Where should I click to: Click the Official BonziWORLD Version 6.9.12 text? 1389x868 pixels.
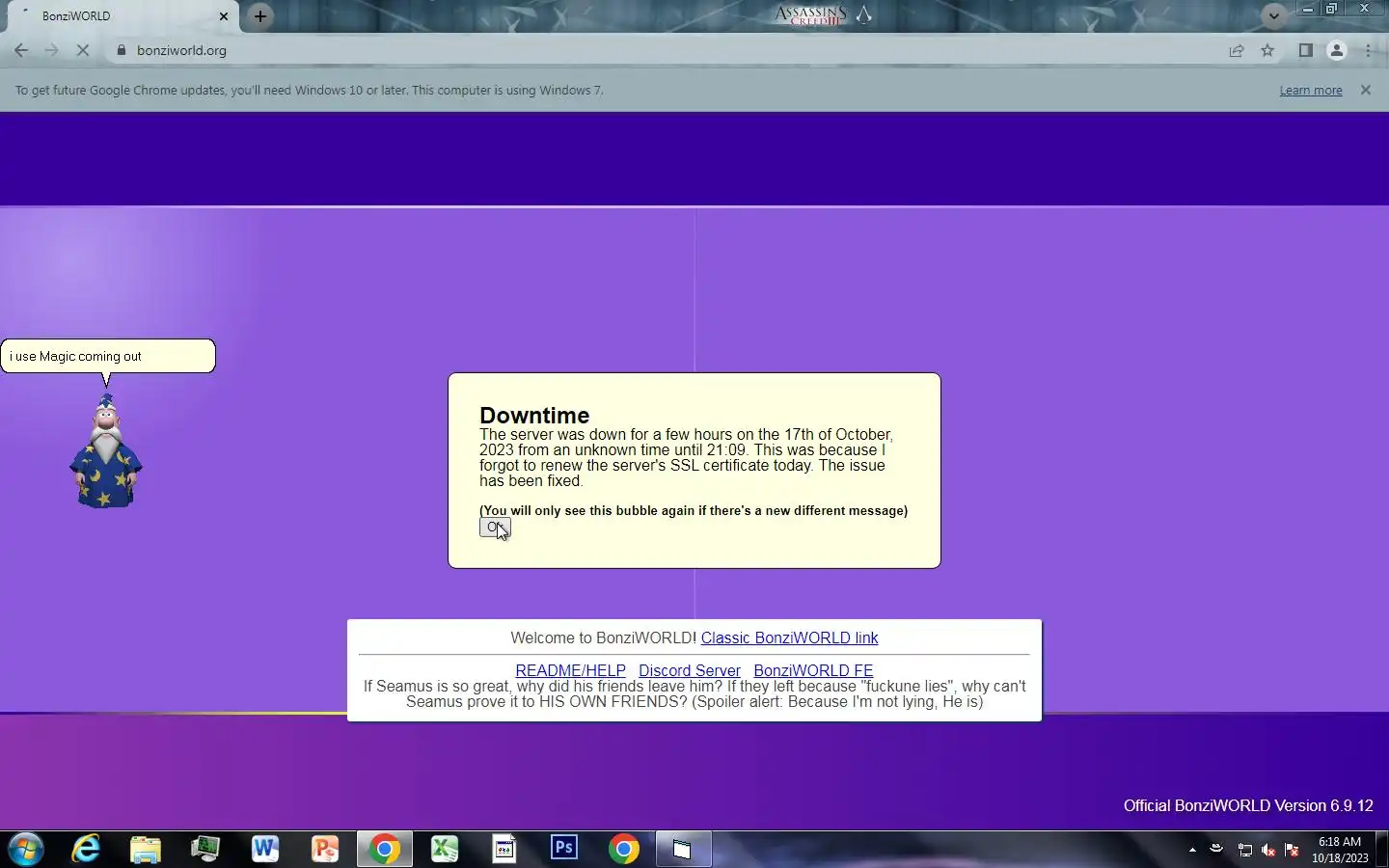click(1248, 805)
